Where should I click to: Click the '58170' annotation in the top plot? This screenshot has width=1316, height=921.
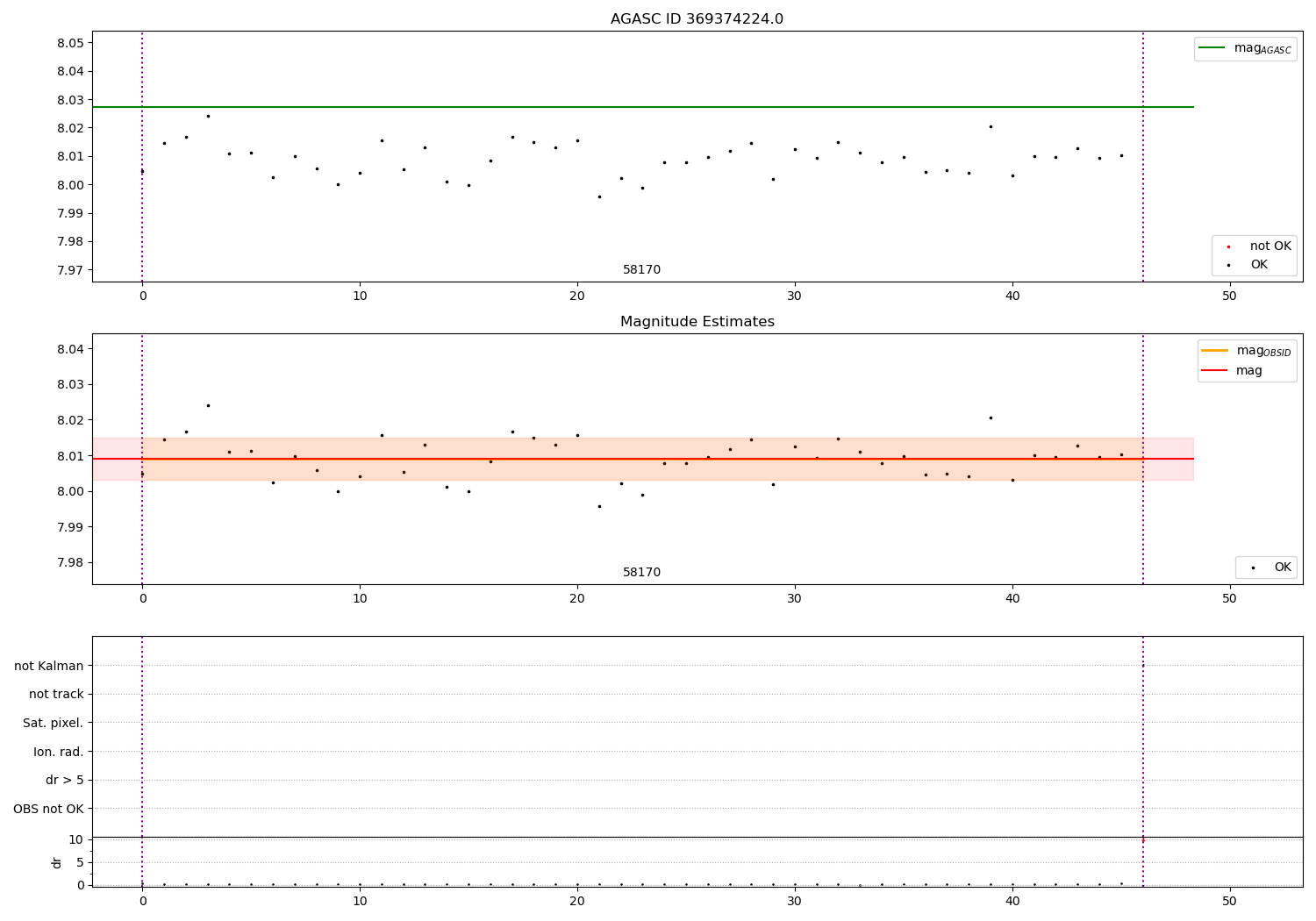tap(641, 270)
